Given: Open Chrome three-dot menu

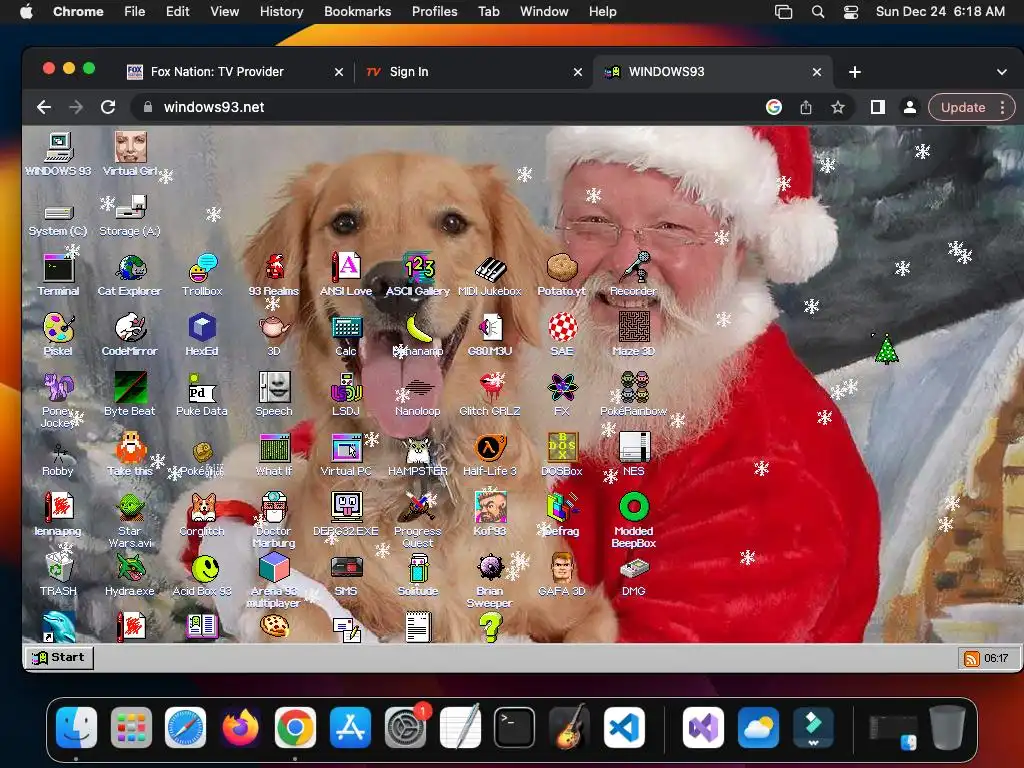Looking at the screenshot, I should point(1003,107).
